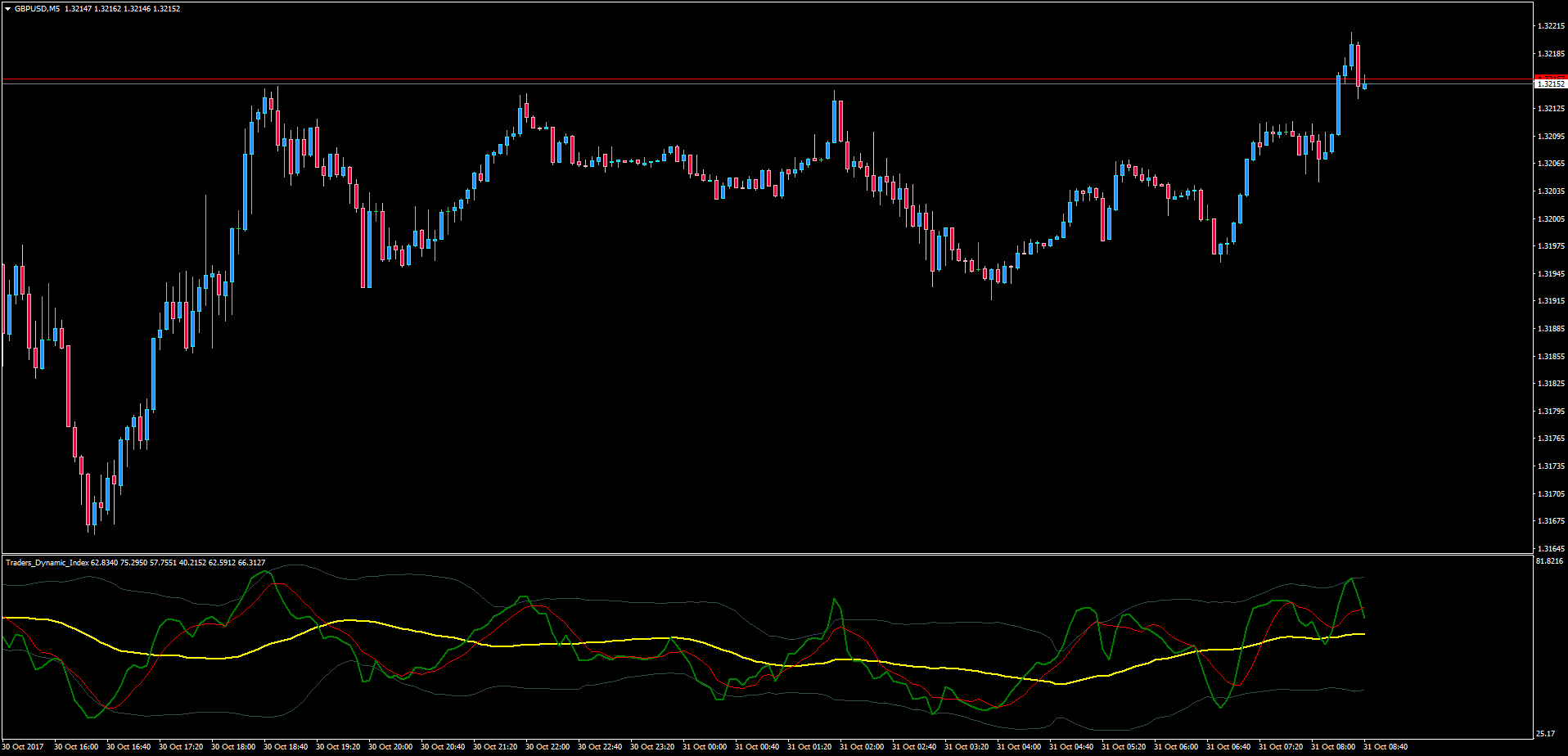Click time axis label 31 Oct 06:00
The height and width of the screenshot is (756, 1568).
[x=1176, y=747]
